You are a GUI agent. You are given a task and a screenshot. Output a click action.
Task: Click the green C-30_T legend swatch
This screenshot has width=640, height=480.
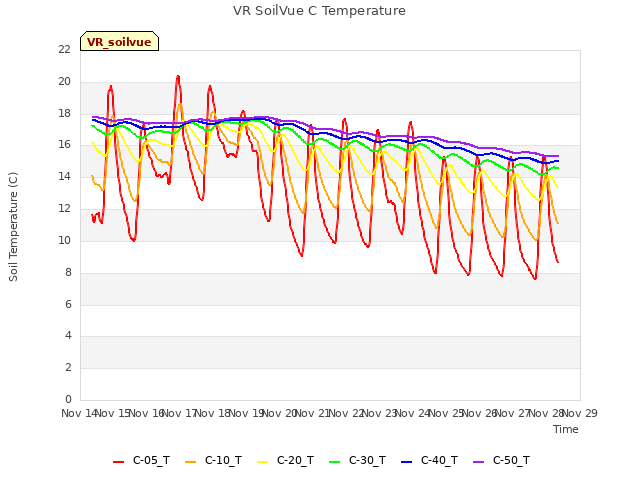(334, 462)
